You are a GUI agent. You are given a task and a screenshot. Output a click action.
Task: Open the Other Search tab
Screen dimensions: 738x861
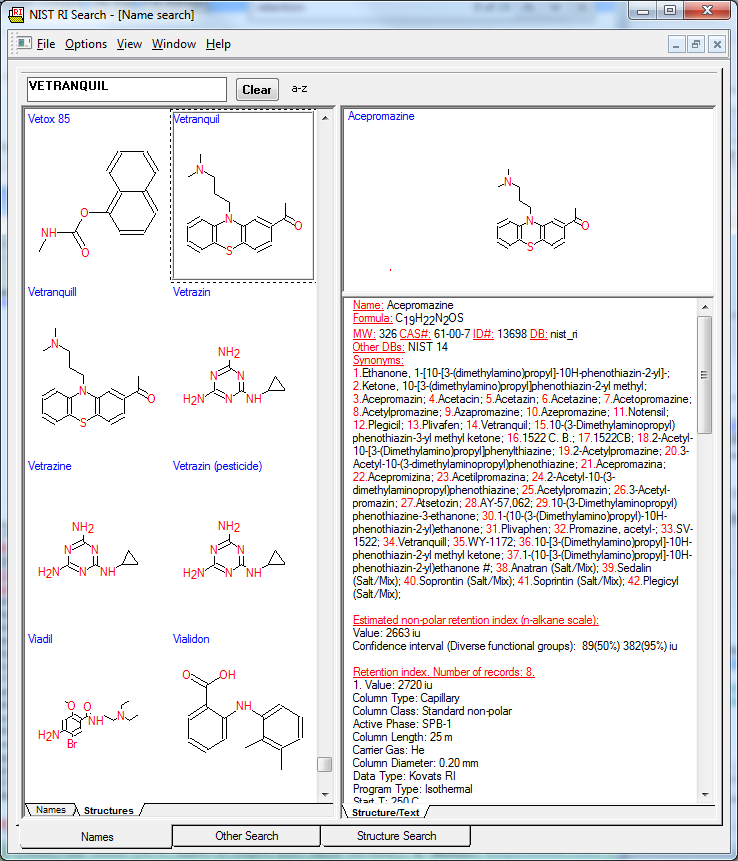click(247, 836)
